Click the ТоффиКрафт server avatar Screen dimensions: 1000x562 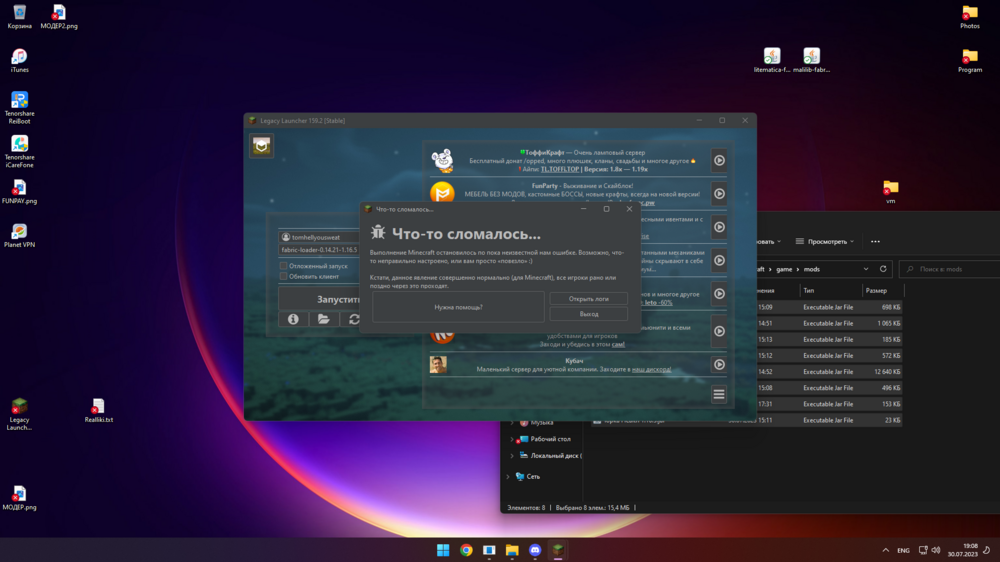pyautogui.click(x=442, y=161)
